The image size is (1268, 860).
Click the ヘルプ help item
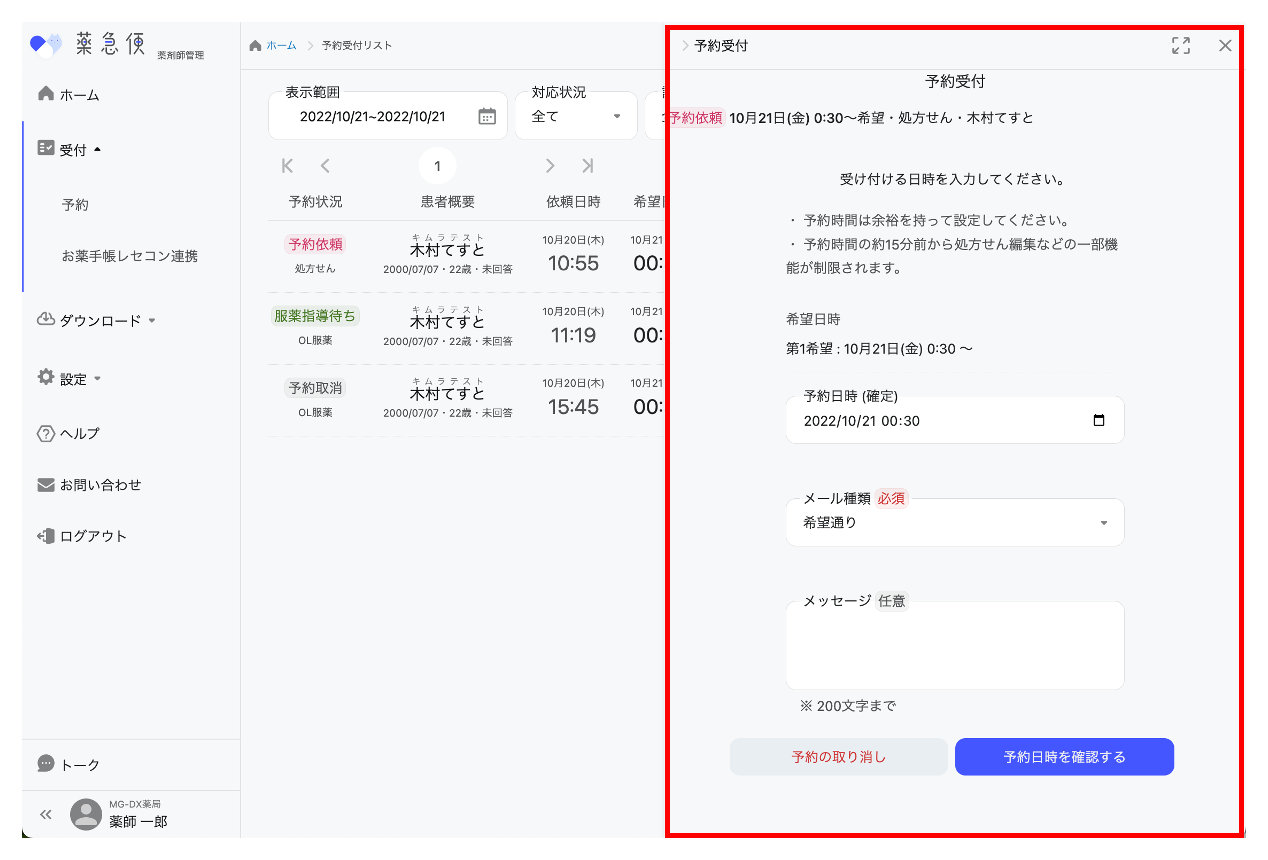tap(79, 433)
